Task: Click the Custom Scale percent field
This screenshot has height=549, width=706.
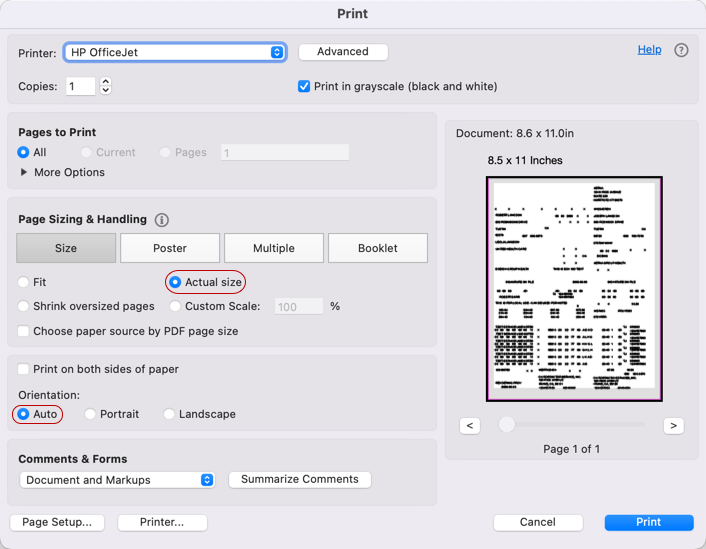Action: coord(299,306)
